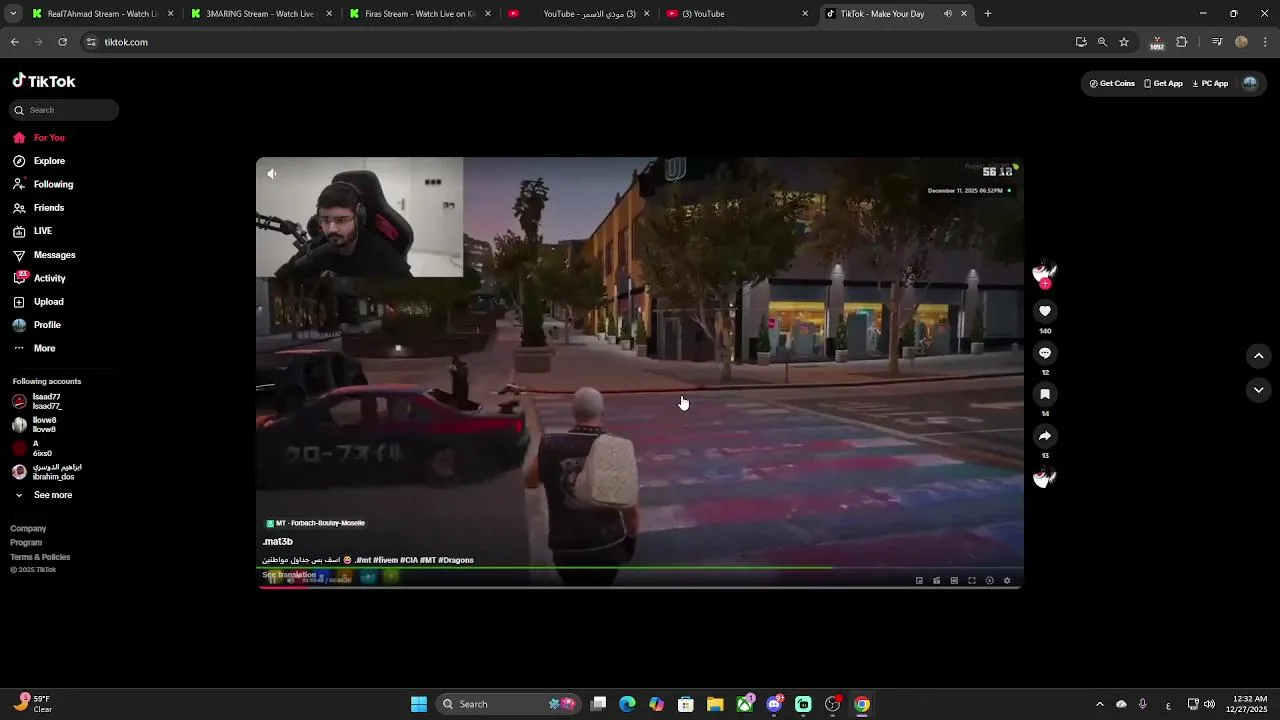Open the Explore page
1280x720 pixels.
[39, 161]
